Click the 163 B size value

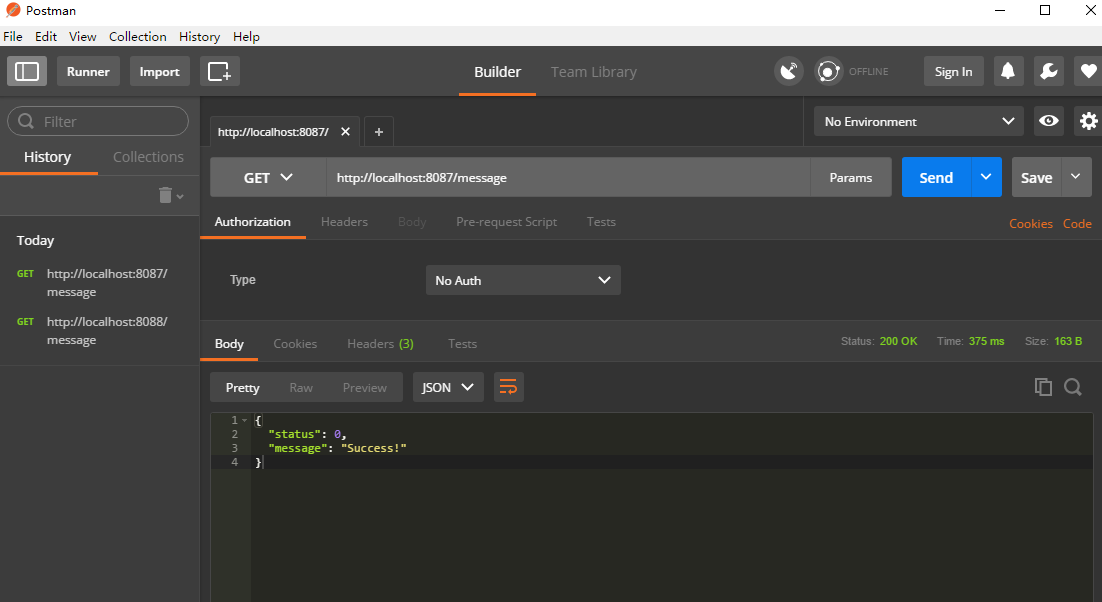pyautogui.click(x=1068, y=341)
